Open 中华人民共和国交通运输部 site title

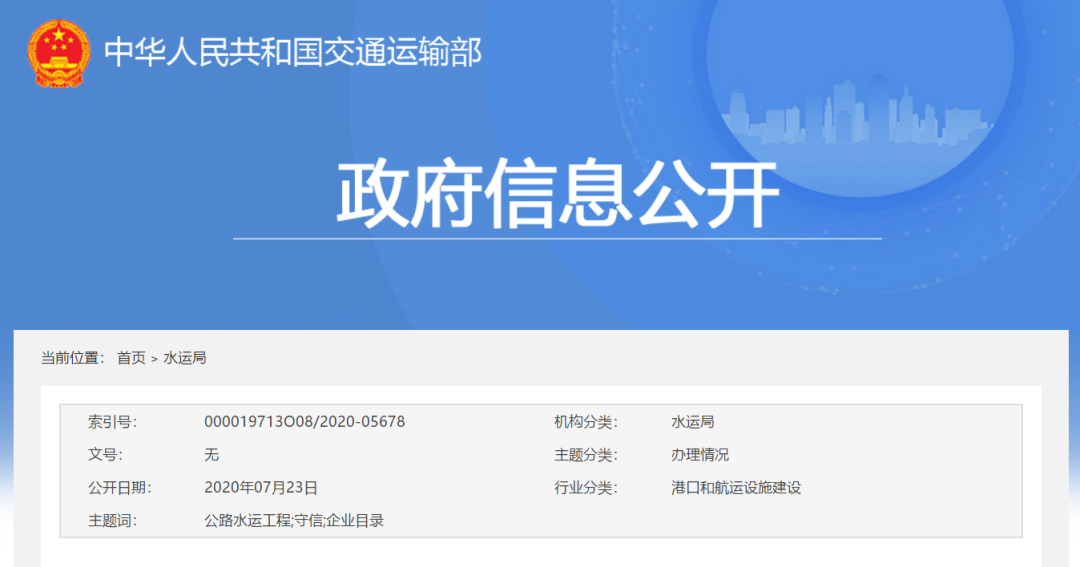click(293, 52)
